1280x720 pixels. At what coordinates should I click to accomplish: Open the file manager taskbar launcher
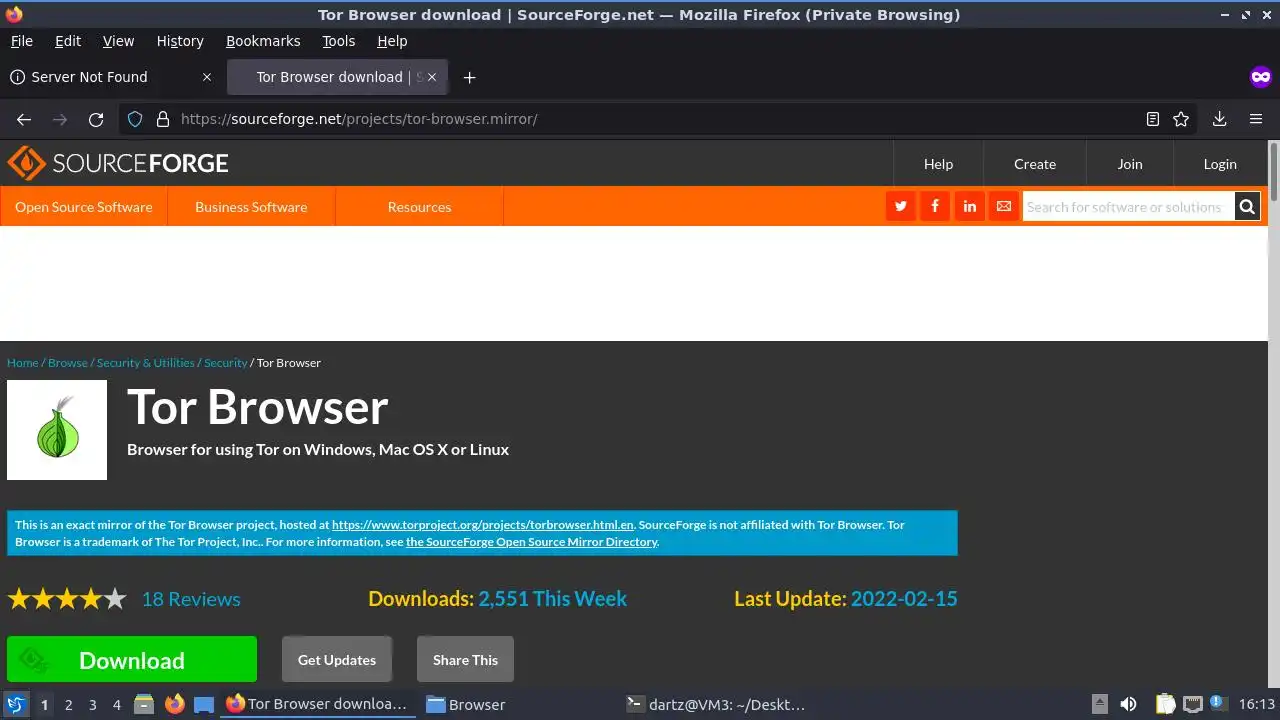coord(144,704)
